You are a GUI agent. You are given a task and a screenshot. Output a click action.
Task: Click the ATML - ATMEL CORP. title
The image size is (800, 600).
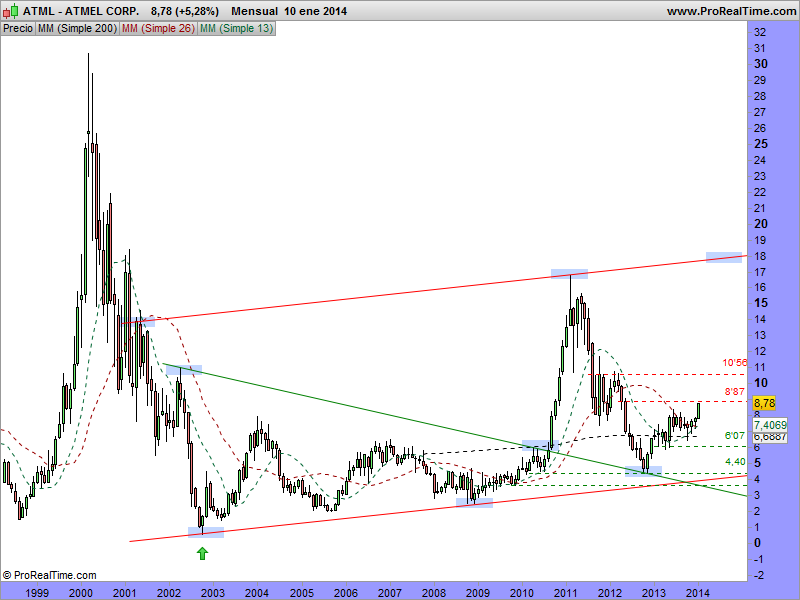tap(81, 11)
